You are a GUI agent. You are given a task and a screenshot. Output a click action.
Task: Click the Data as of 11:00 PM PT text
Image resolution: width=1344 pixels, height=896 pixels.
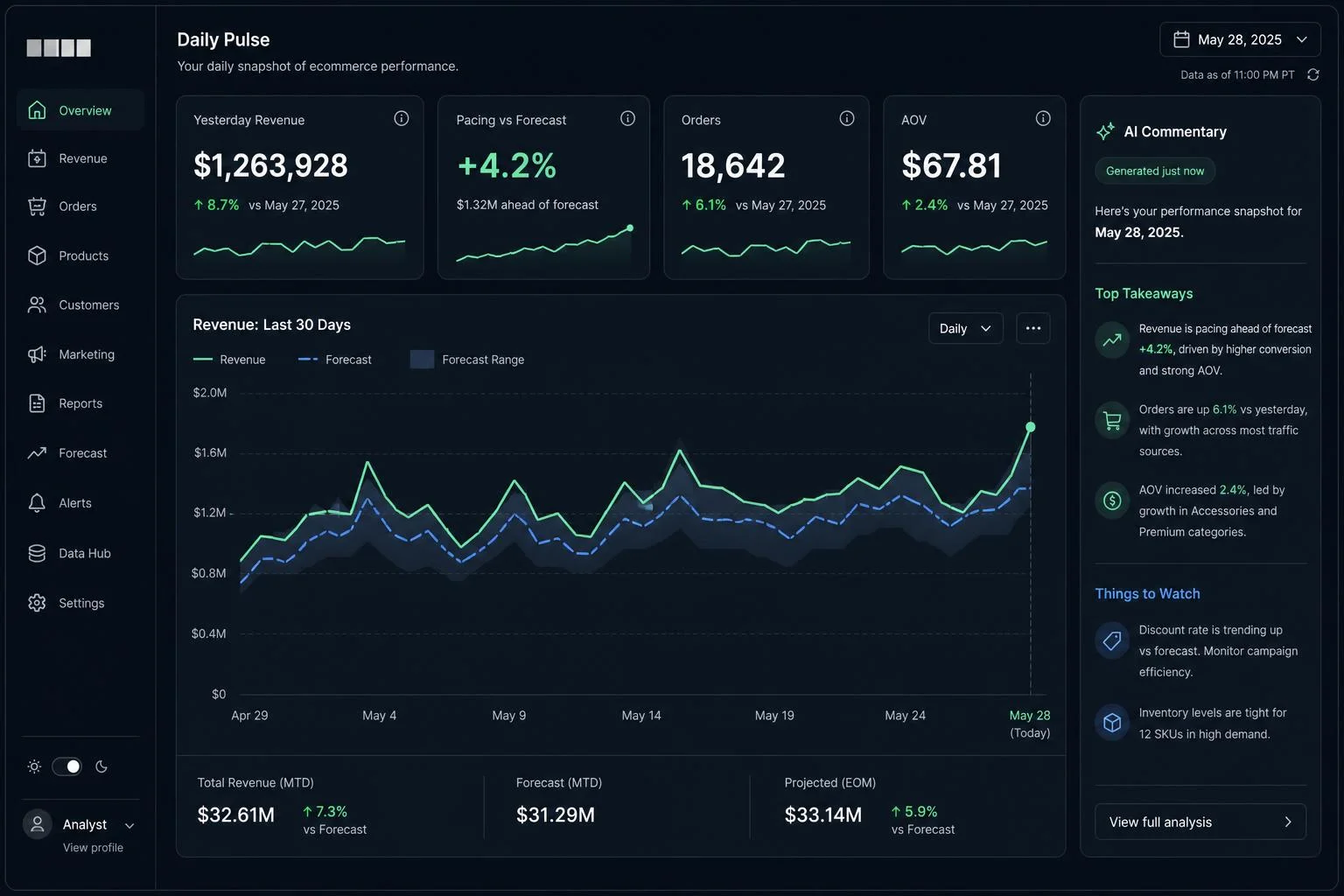coord(1237,75)
